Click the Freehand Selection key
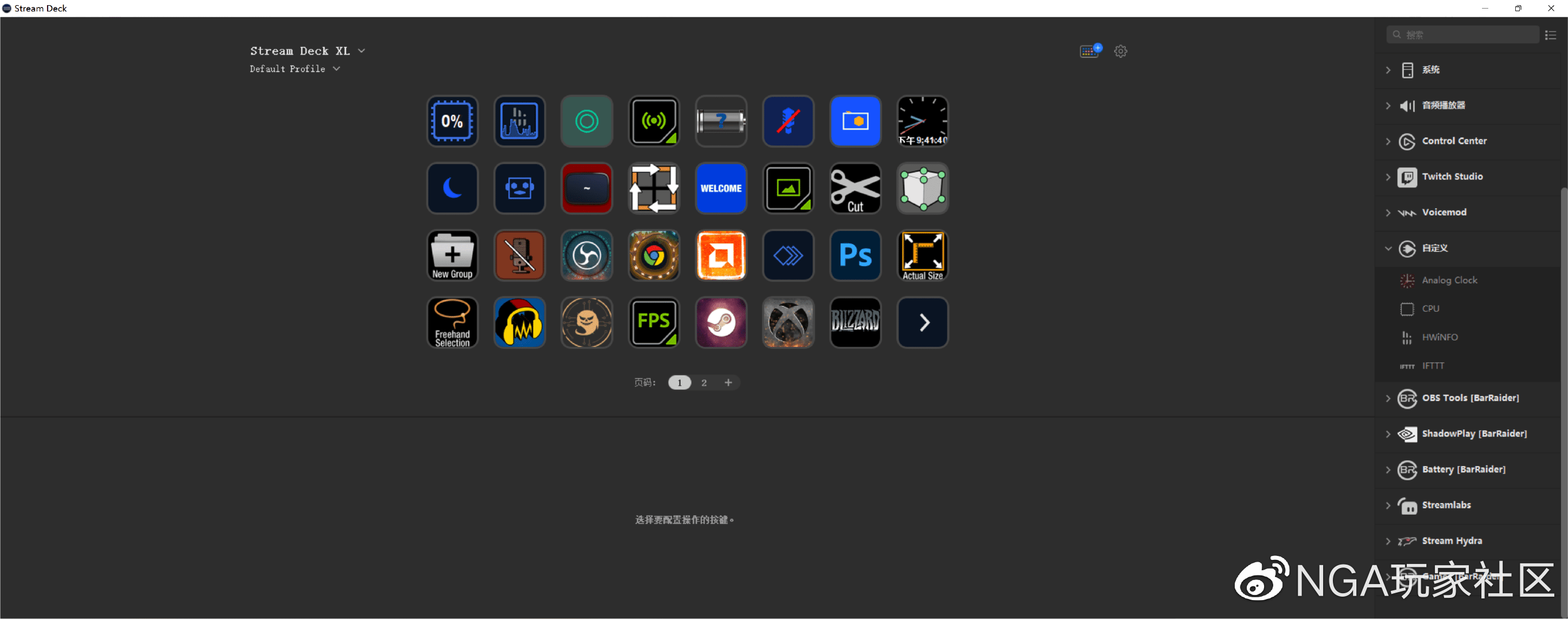Viewport: 1568px width, 619px height. 453,322
